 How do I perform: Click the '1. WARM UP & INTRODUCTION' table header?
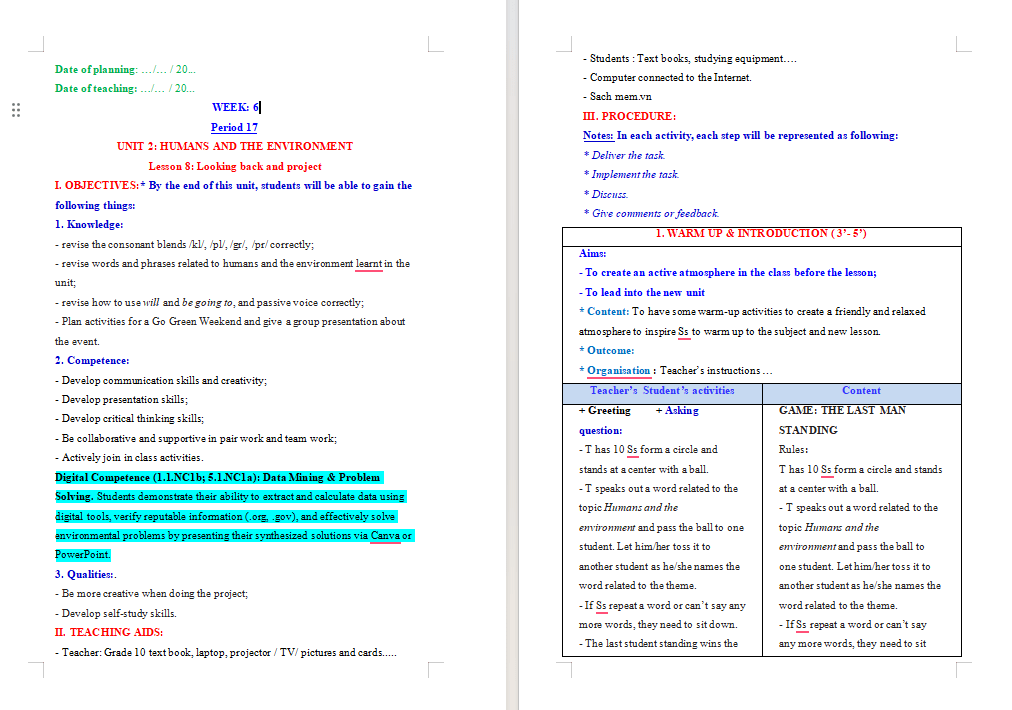(x=762, y=233)
